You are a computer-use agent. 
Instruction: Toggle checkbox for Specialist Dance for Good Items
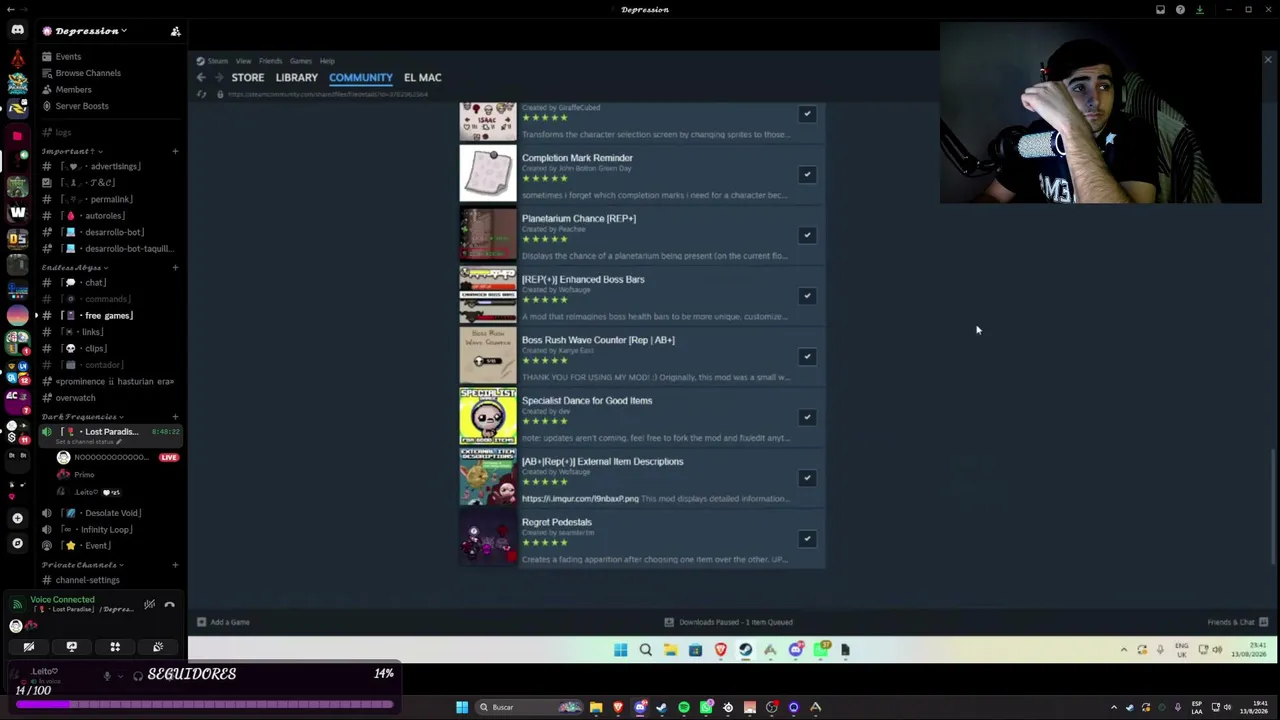pyautogui.click(x=807, y=417)
